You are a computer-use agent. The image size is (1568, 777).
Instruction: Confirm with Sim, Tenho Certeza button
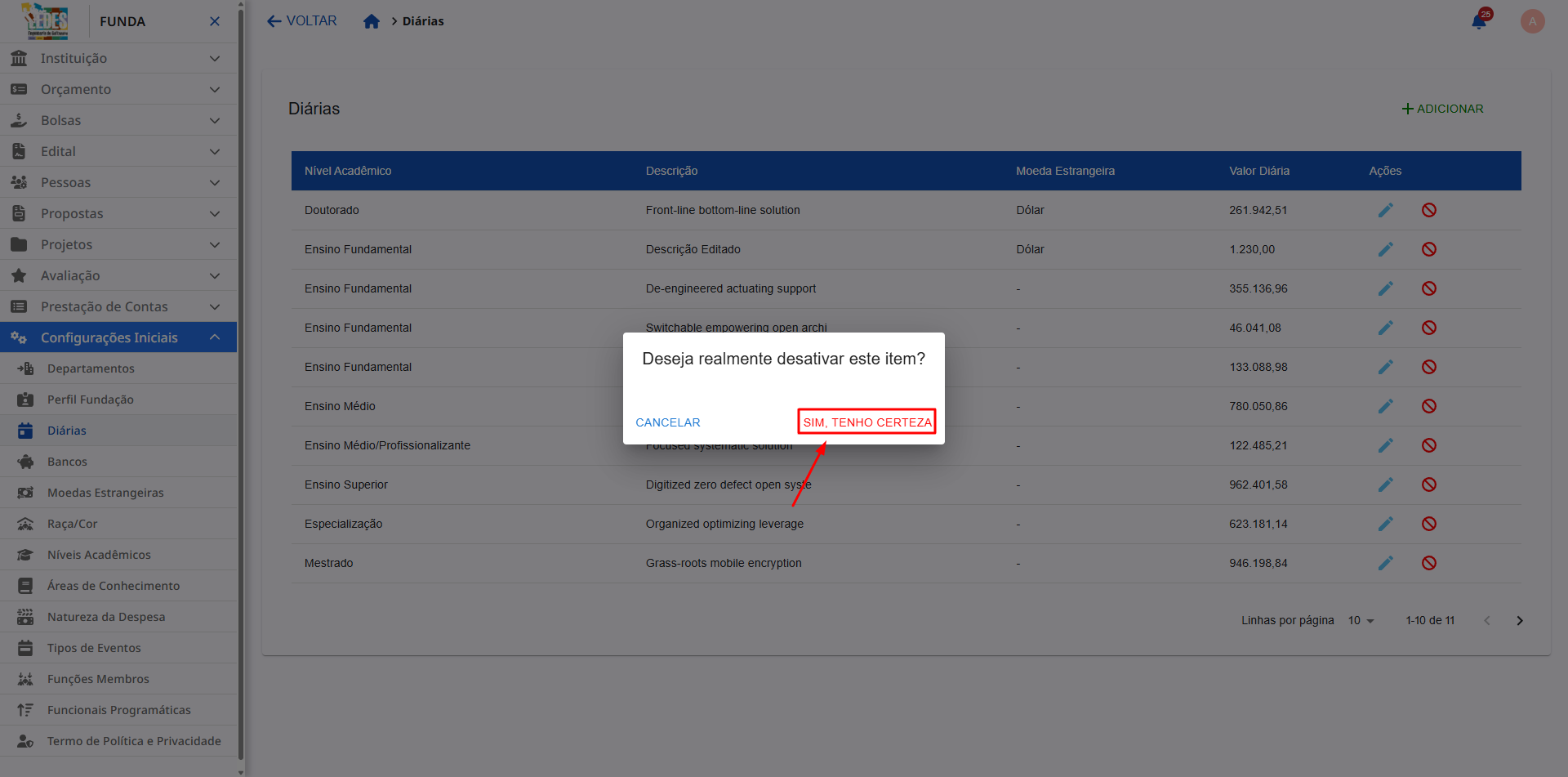[x=866, y=422]
